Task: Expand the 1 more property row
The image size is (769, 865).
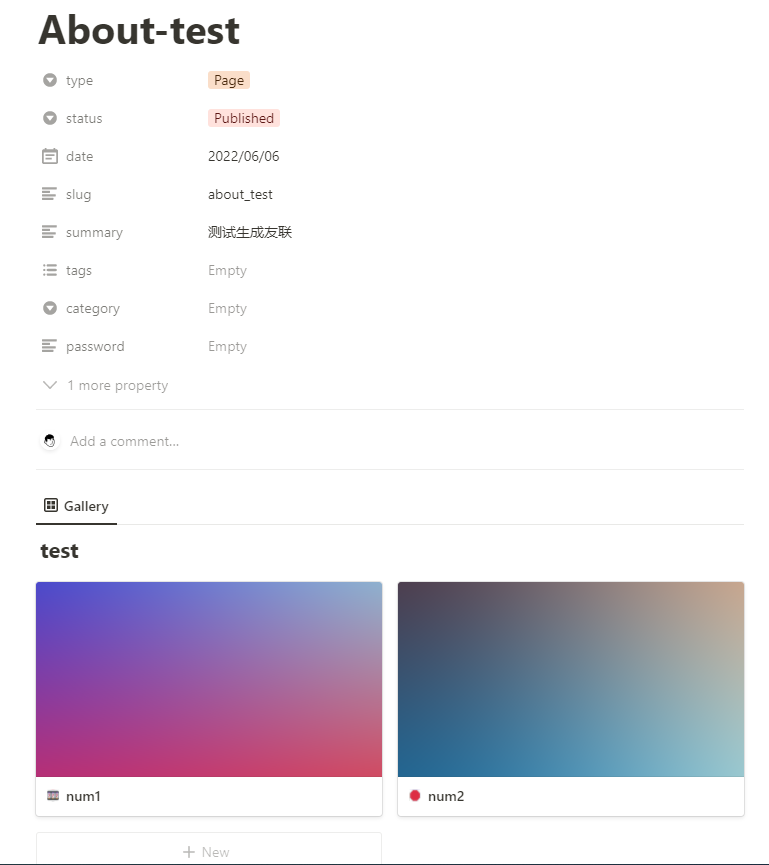Action: pos(105,385)
